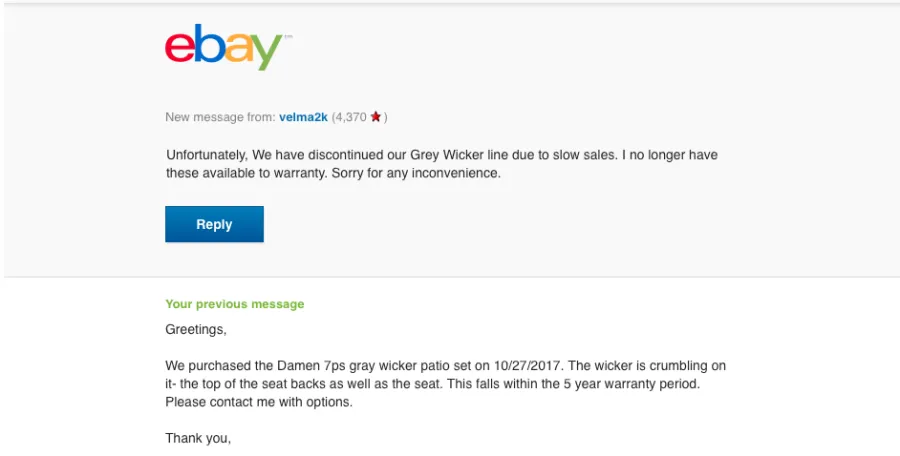Click the 4,370 feedback score
Viewport: 900px width, 456px height.
(x=350, y=117)
